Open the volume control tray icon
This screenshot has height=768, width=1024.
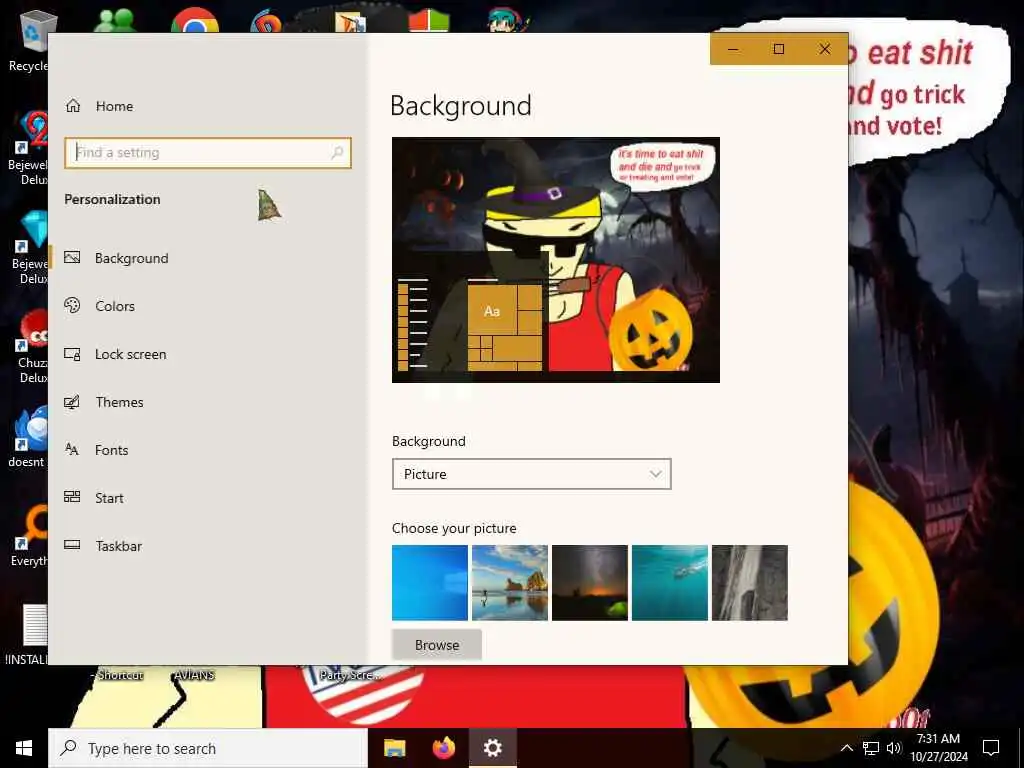pos(894,748)
